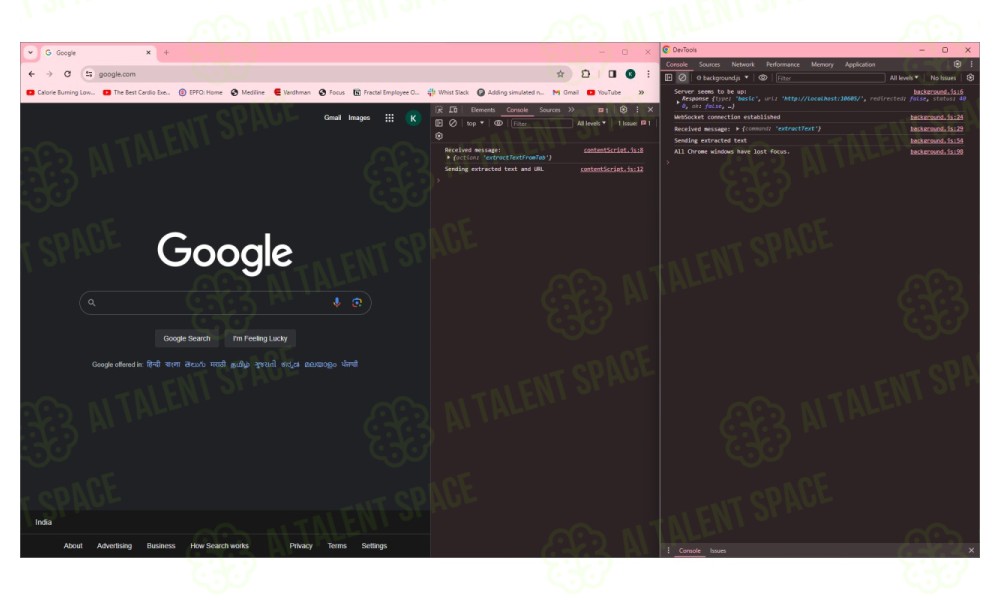
Task: Click the Google search input box
Action: point(225,302)
